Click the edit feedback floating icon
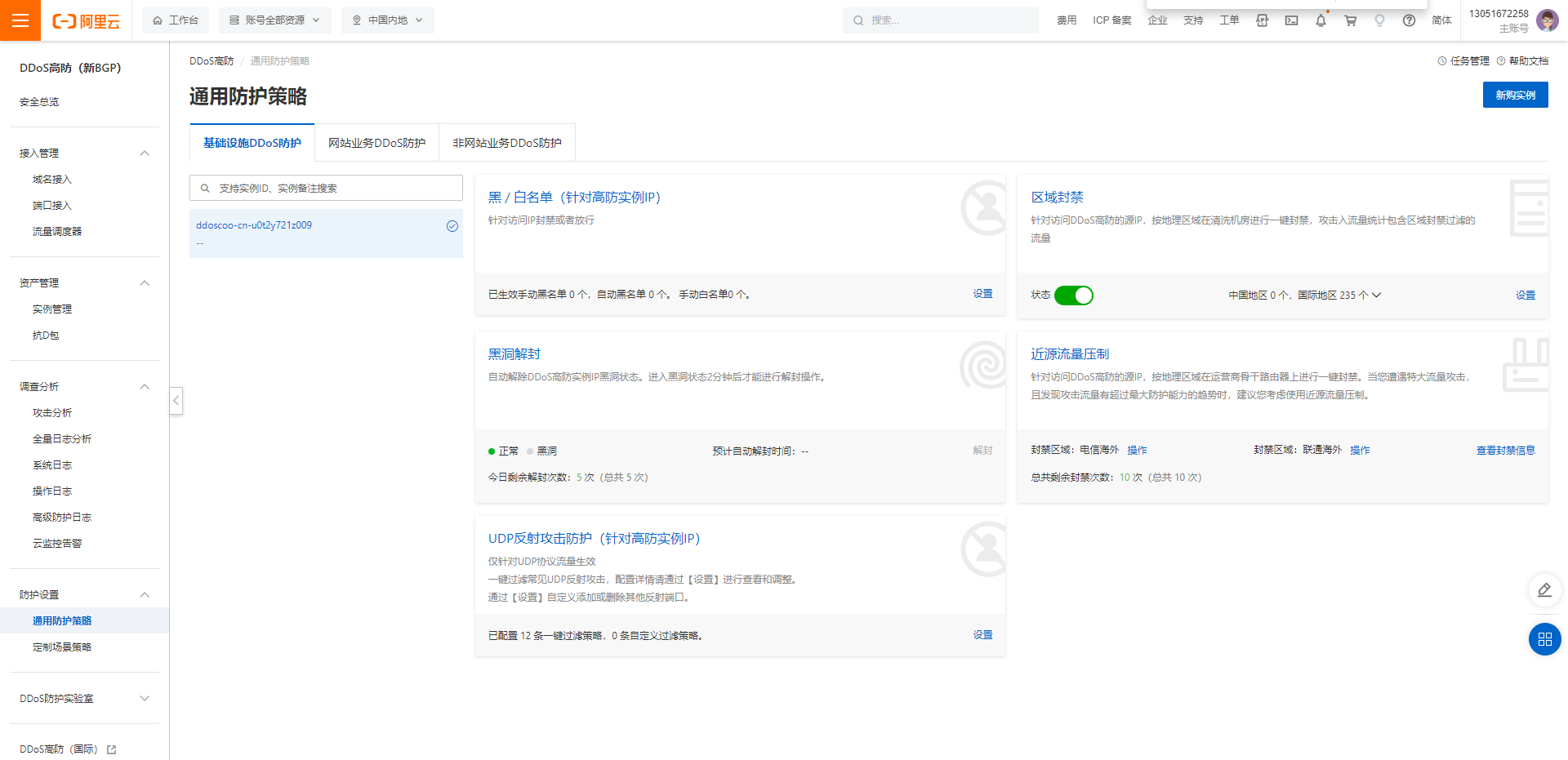Viewport: 1568px width, 760px height. tap(1544, 590)
